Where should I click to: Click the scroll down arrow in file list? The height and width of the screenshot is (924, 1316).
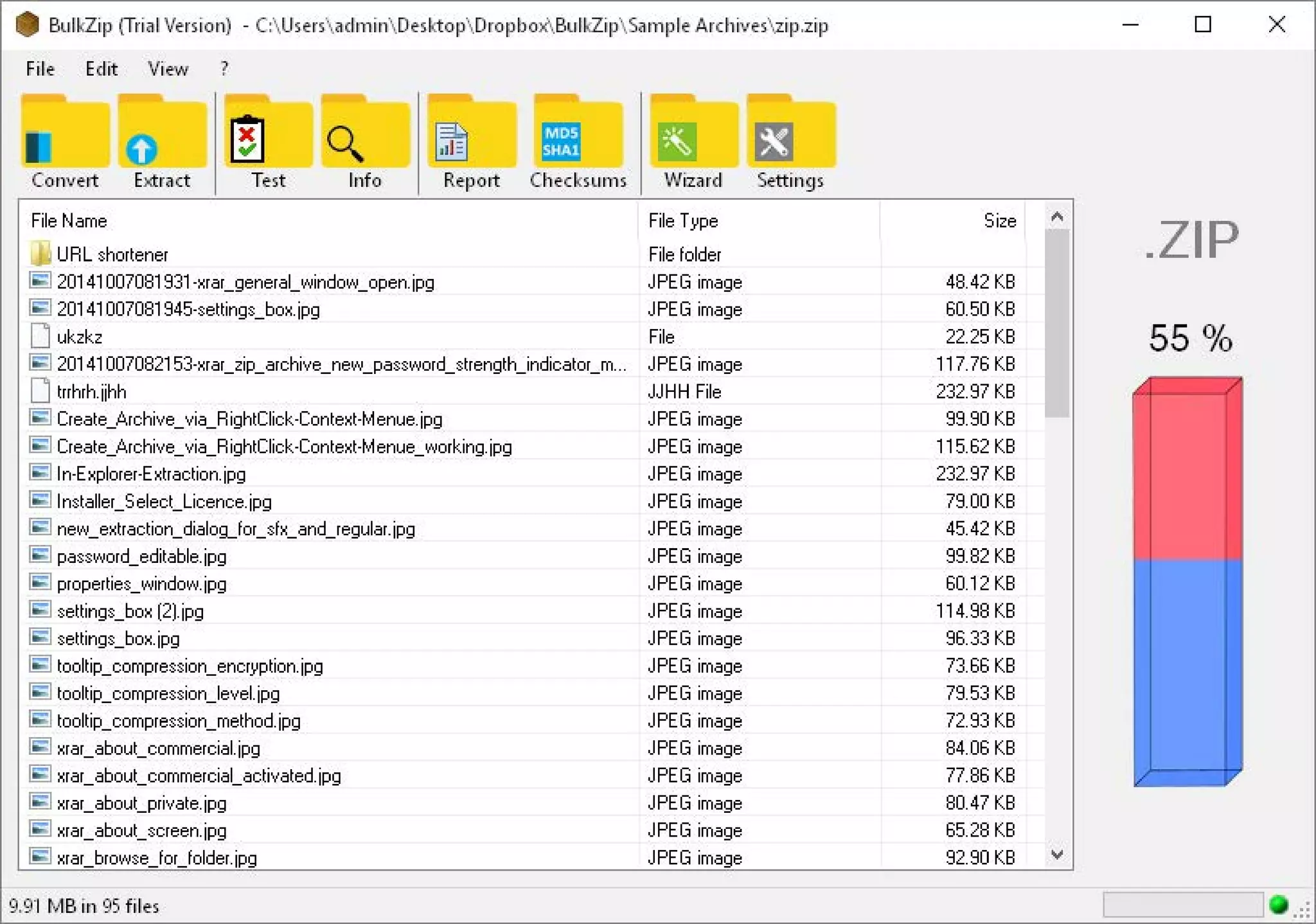tap(1057, 855)
